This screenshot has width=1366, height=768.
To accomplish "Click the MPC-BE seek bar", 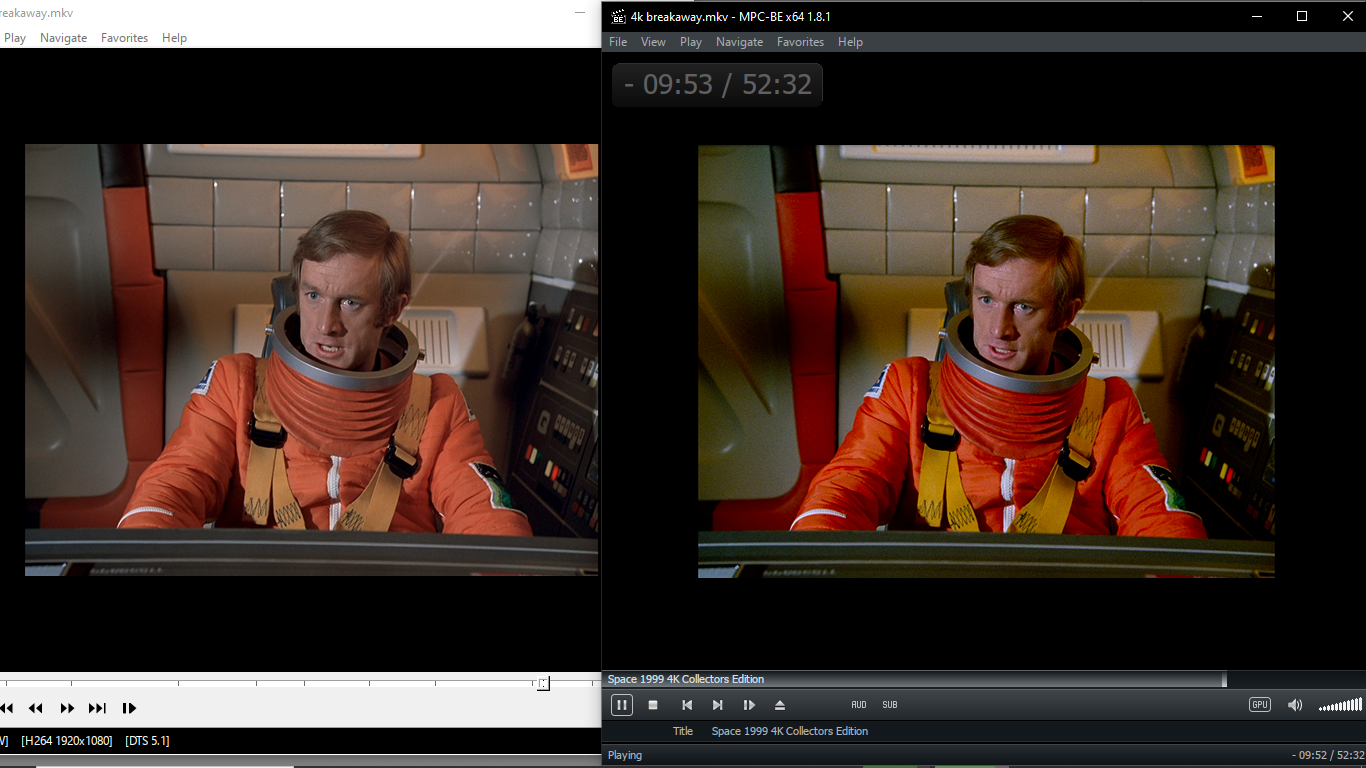I will (x=983, y=679).
